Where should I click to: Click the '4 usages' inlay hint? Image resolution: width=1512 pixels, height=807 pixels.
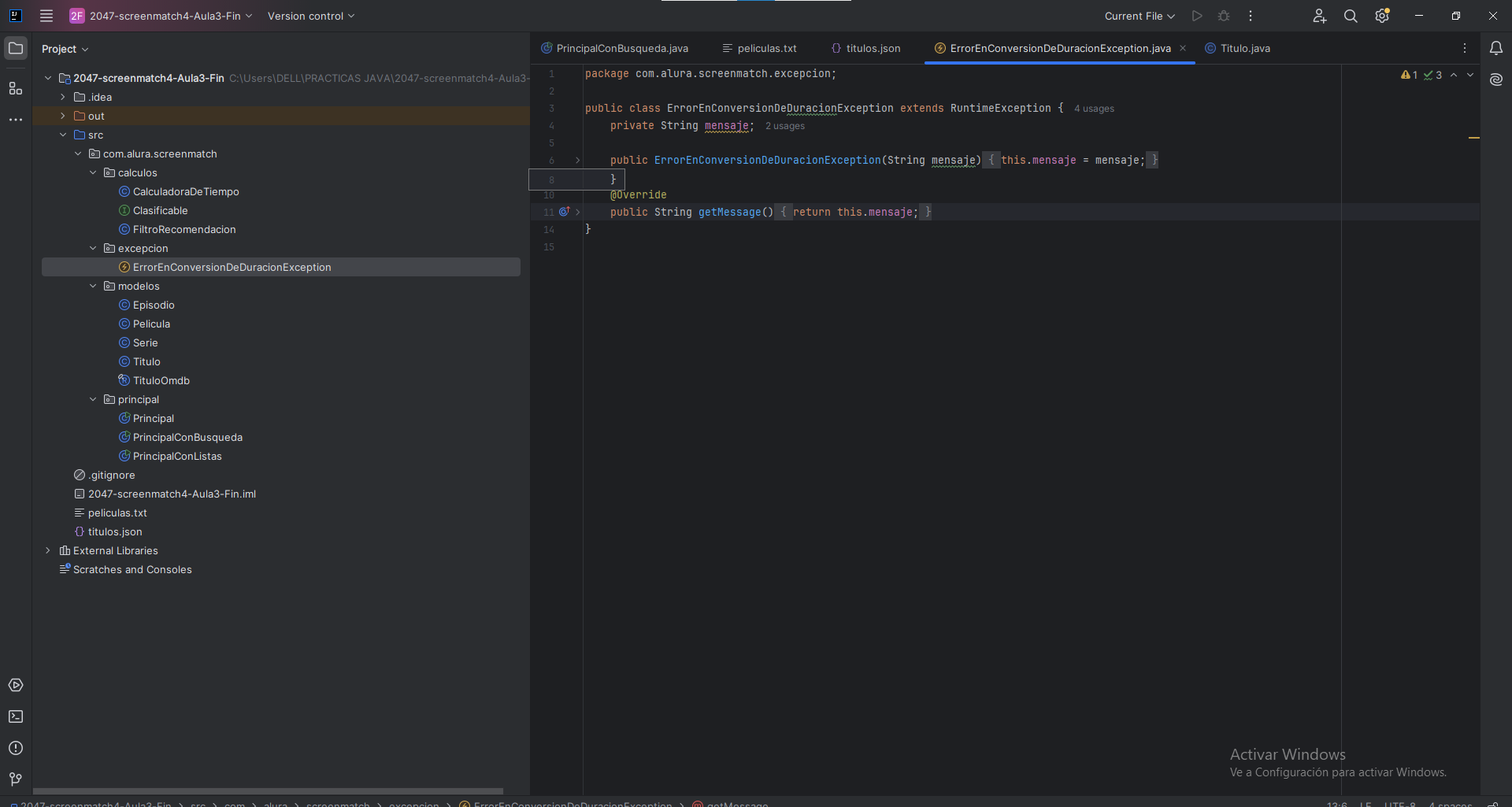(x=1094, y=109)
